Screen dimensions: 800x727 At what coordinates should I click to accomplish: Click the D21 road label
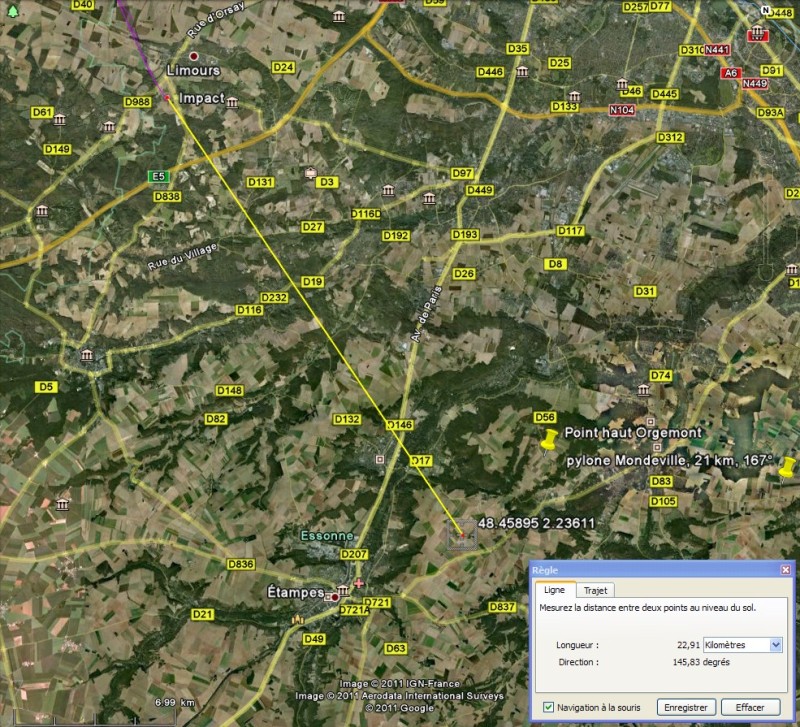(202, 614)
